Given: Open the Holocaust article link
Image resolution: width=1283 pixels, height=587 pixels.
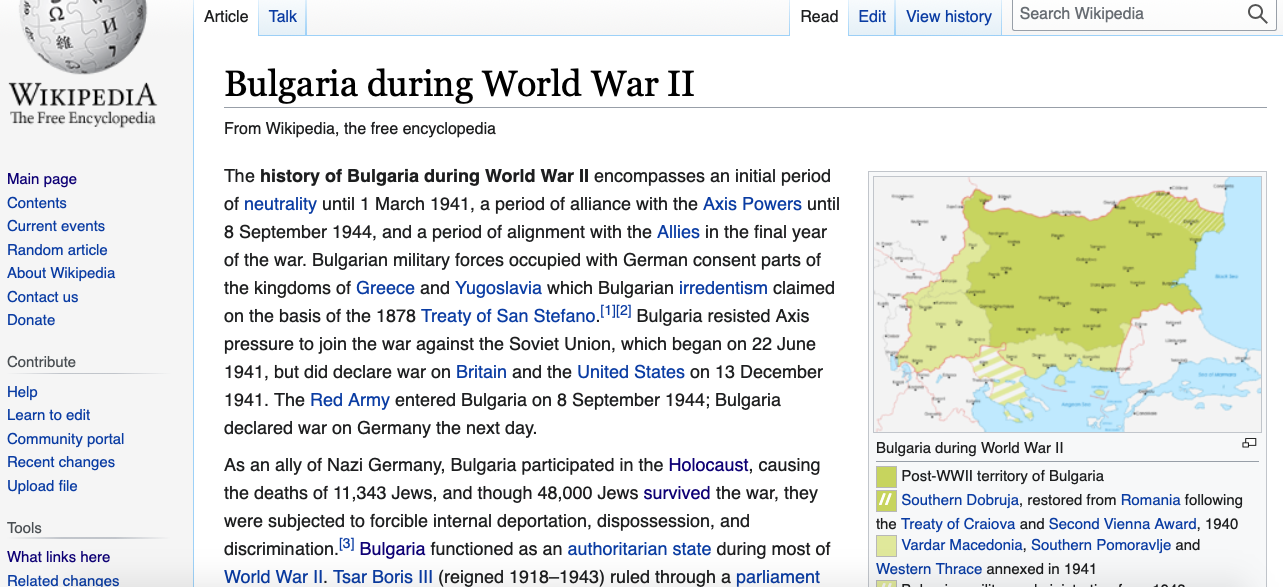Looking at the screenshot, I should [708, 465].
